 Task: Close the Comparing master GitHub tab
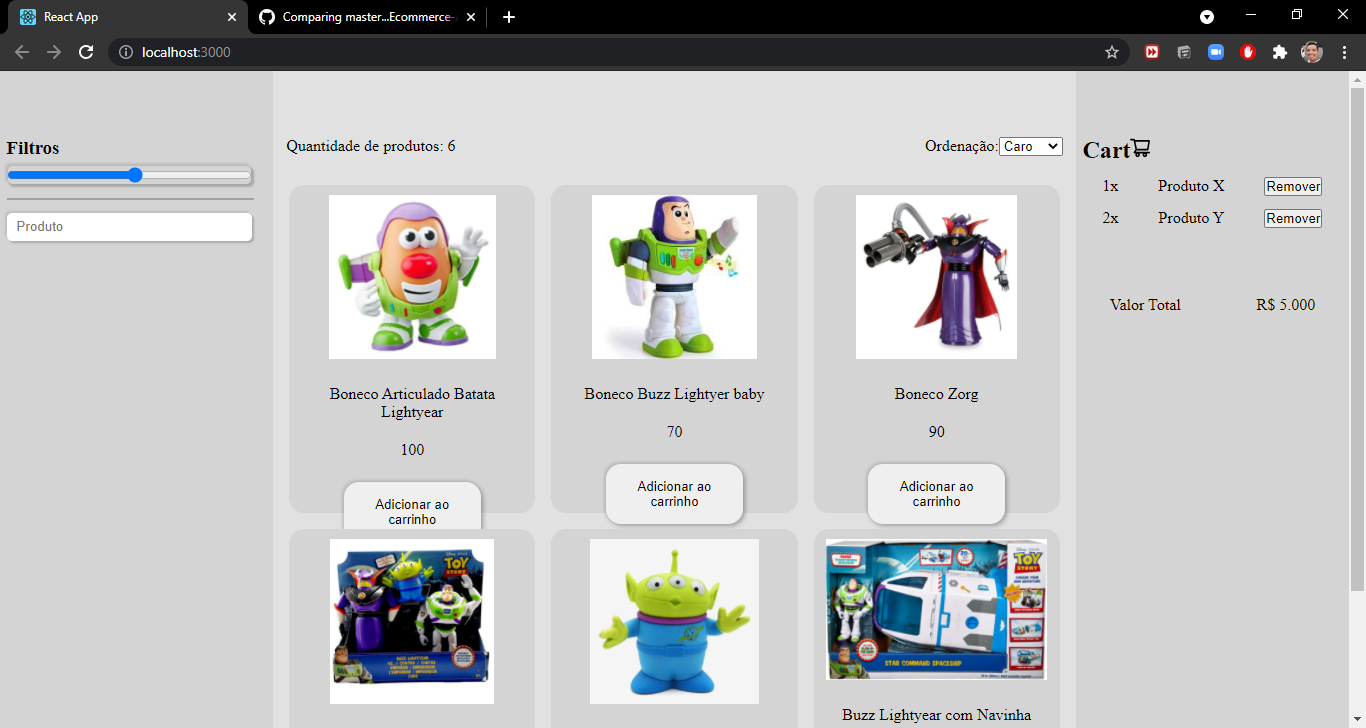coord(471,17)
